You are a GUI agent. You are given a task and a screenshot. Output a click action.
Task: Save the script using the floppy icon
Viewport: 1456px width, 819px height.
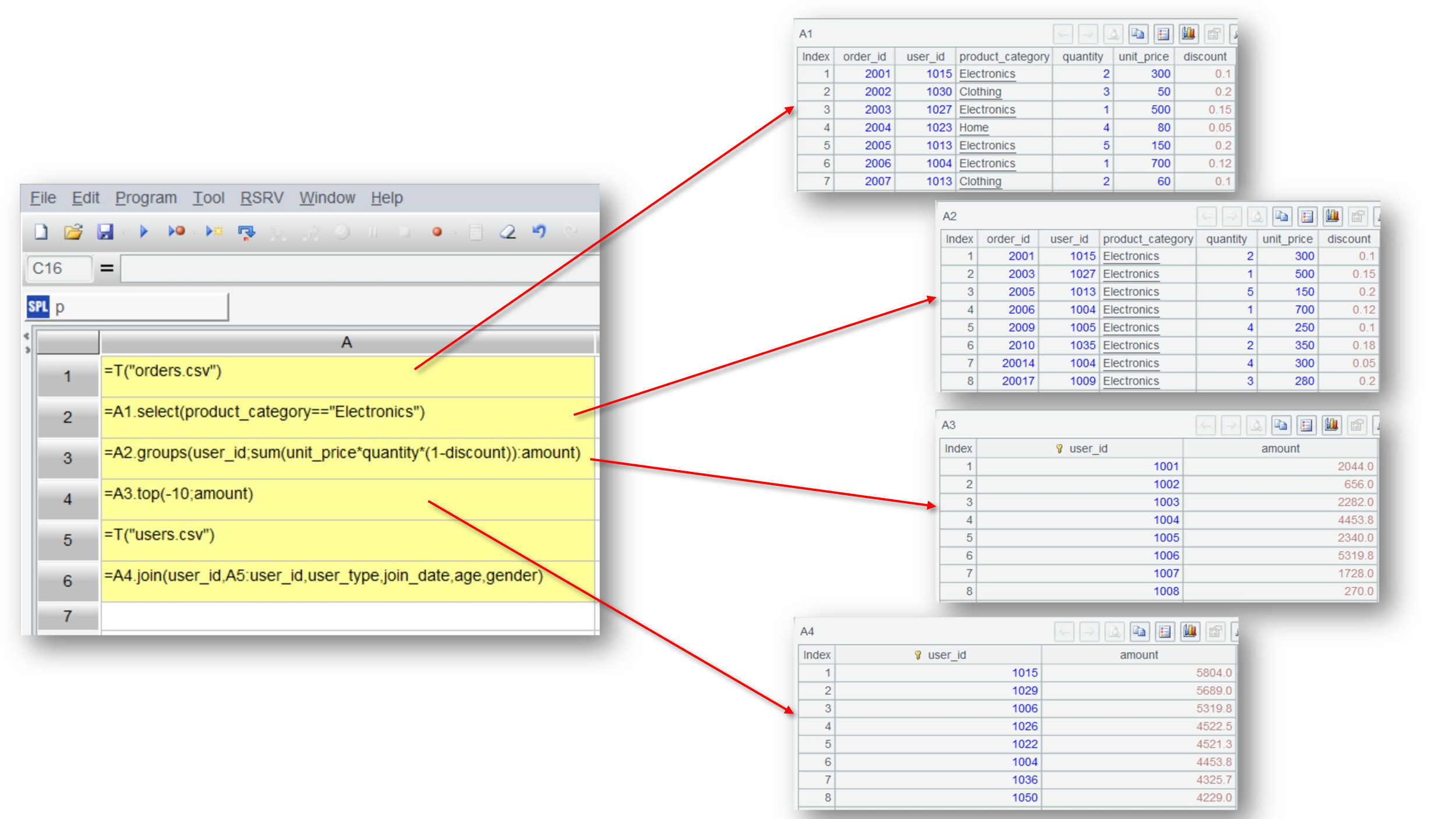[x=105, y=232]
